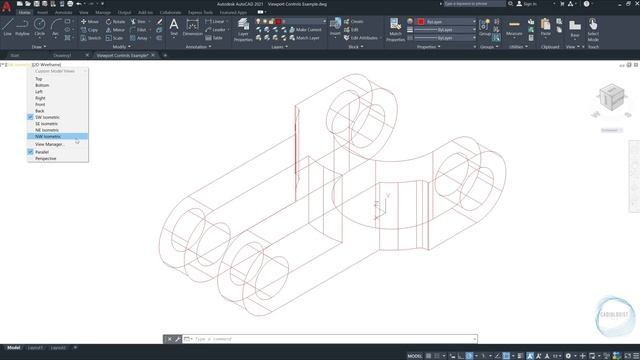Click the Mirror tool

coord(115,30)
